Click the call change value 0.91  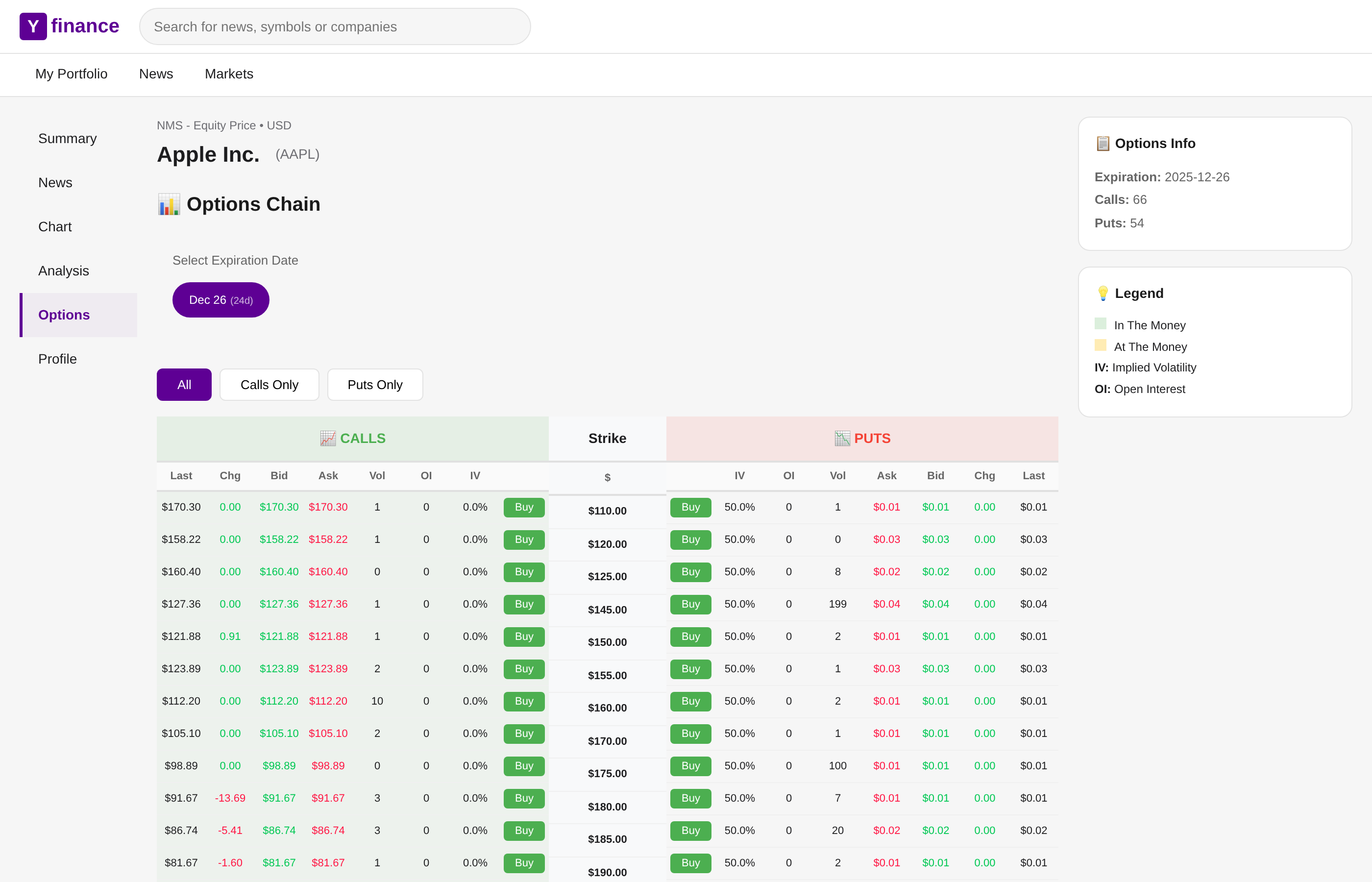[230, 637]
